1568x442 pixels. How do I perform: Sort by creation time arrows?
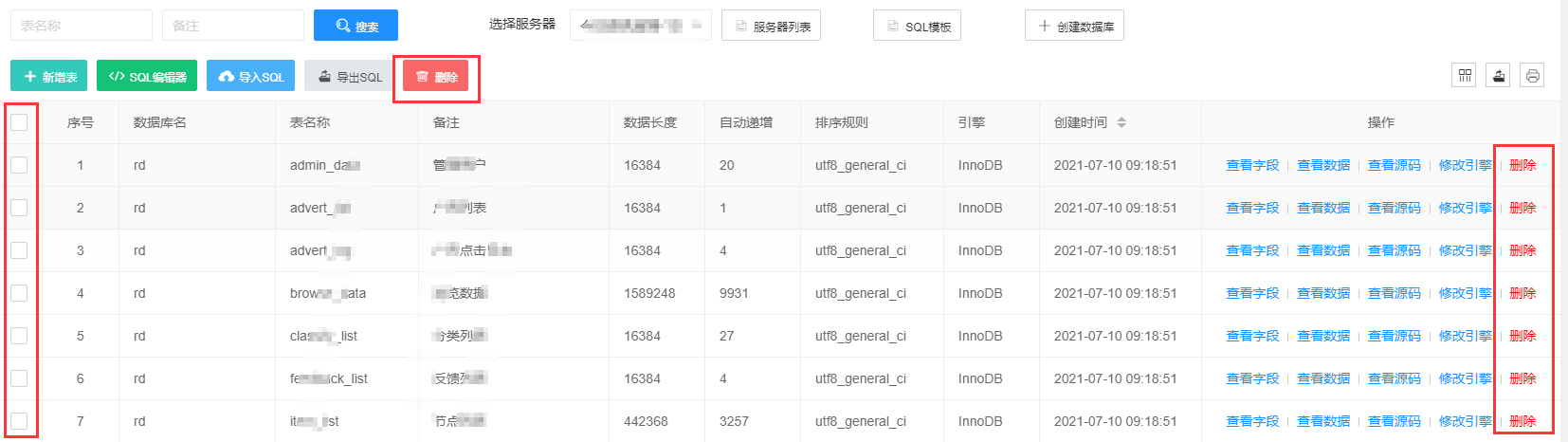1121,122
